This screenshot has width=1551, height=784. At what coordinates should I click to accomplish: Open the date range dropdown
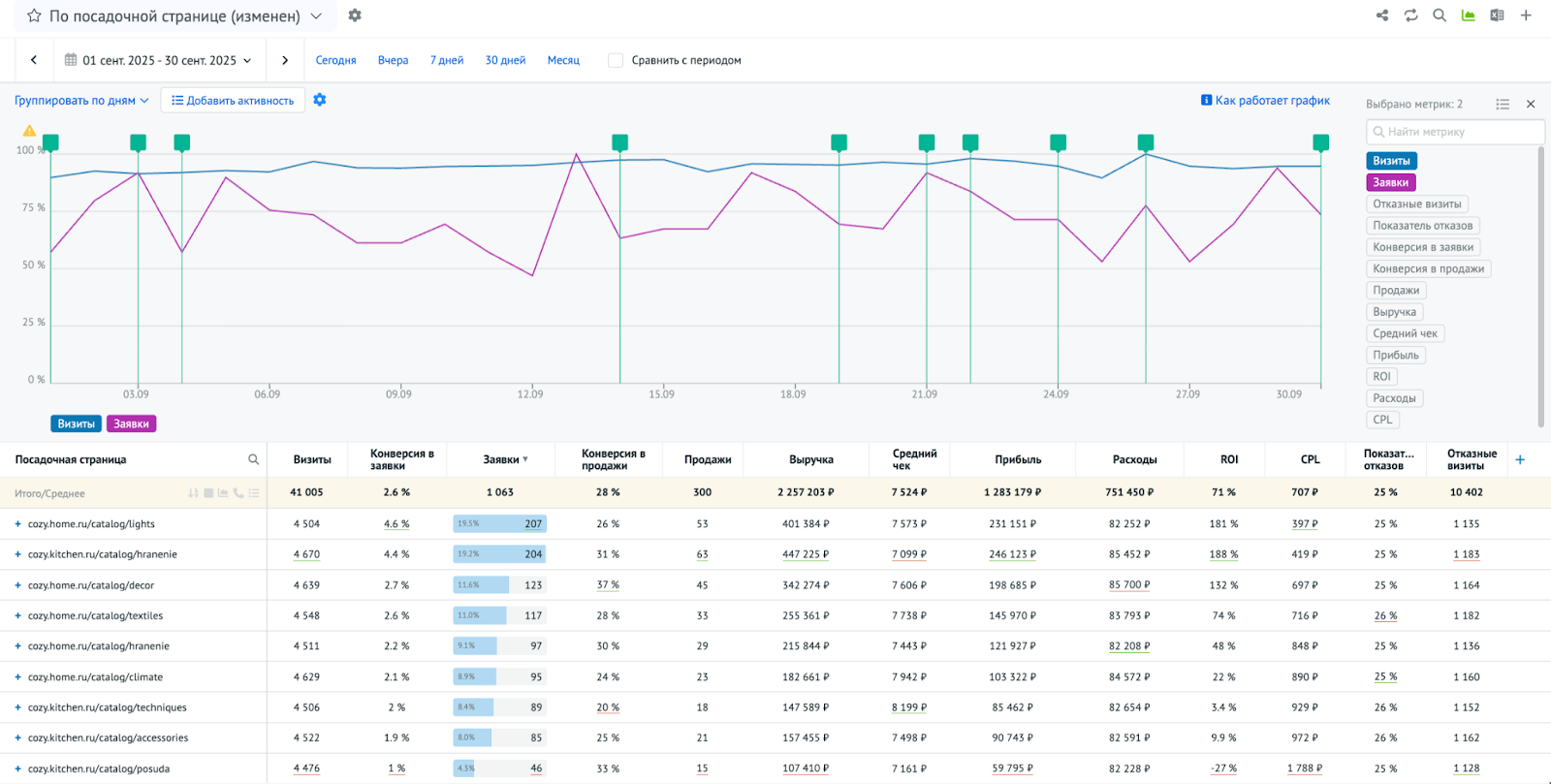(x=159, y=60)
